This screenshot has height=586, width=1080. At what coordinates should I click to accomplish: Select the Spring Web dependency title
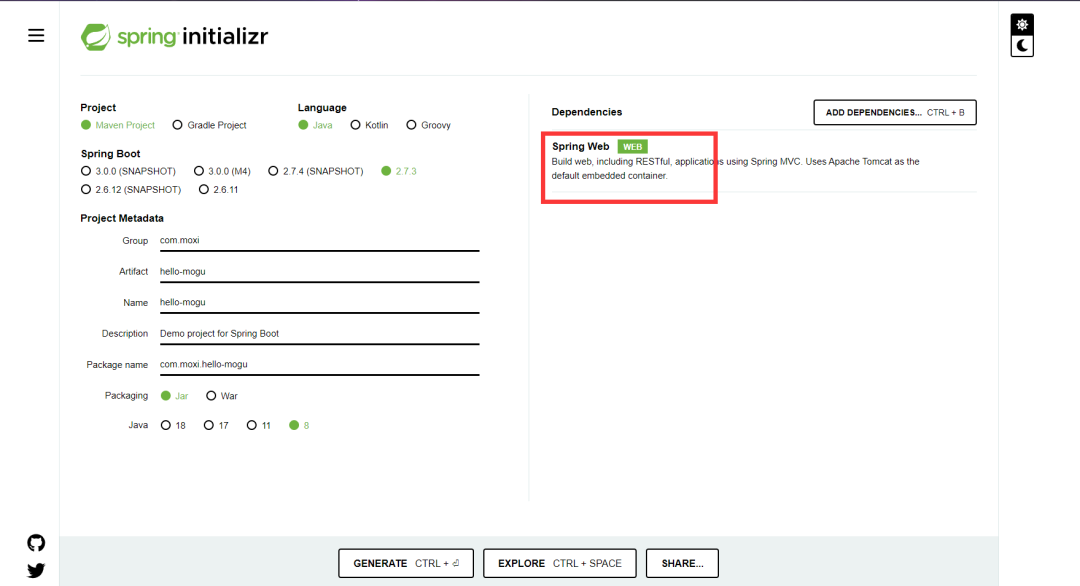tap(581, 146)
